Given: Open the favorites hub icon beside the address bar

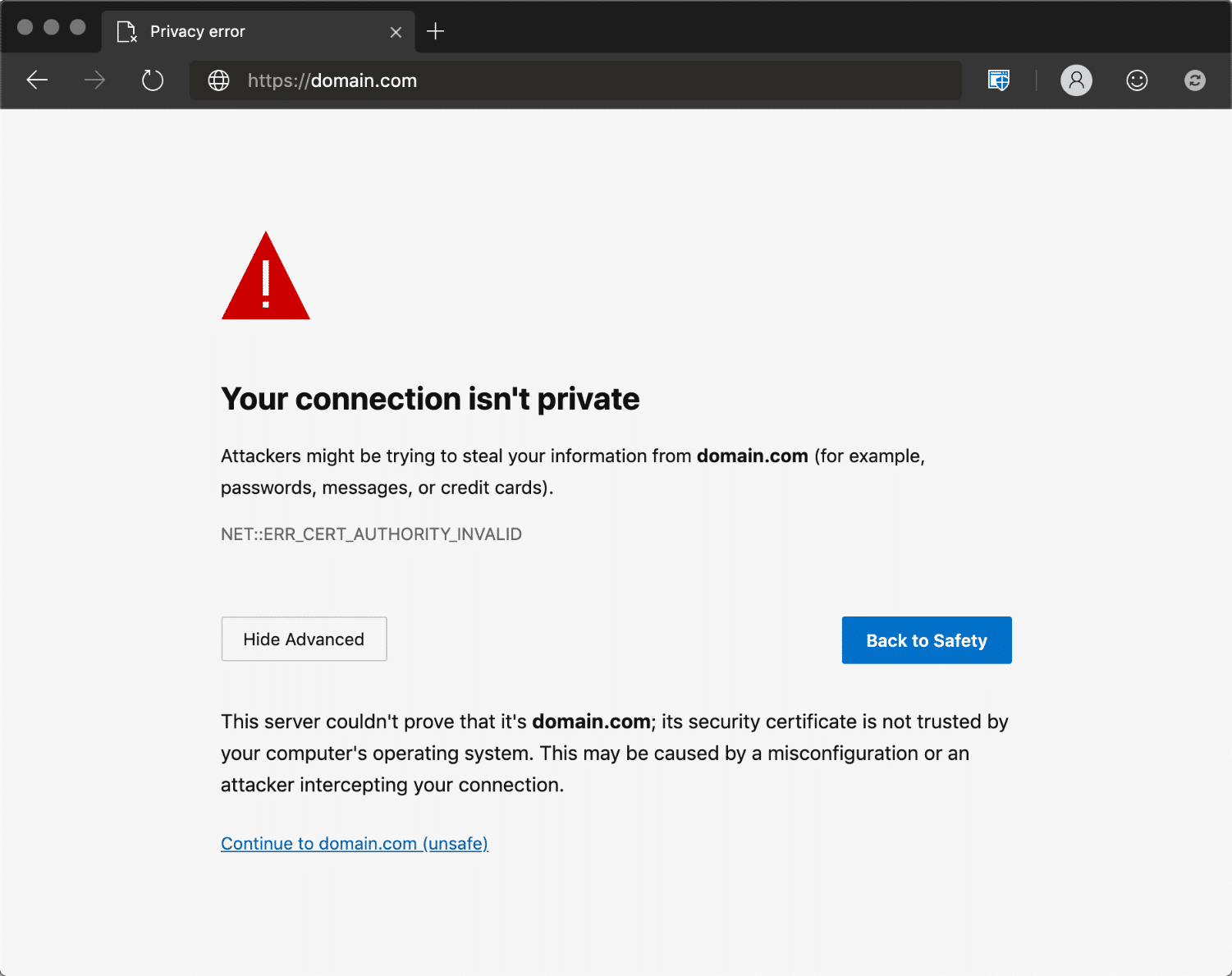Looking at the screenshot, I should coord(998,80).
